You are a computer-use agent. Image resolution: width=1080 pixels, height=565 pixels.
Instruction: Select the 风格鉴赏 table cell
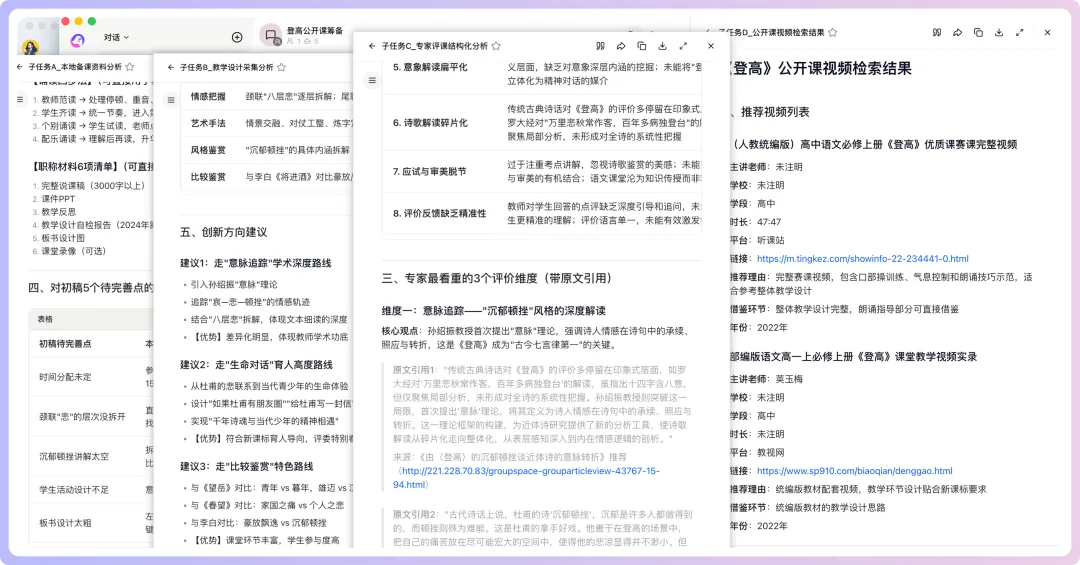tap(208, 150)
